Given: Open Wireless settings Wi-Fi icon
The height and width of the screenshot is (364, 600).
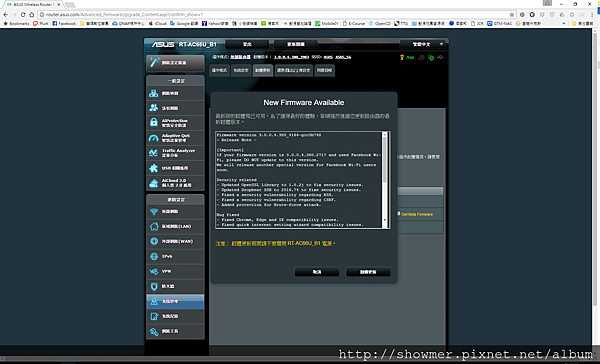Looking at the screenshot, I should coord(154,211).
